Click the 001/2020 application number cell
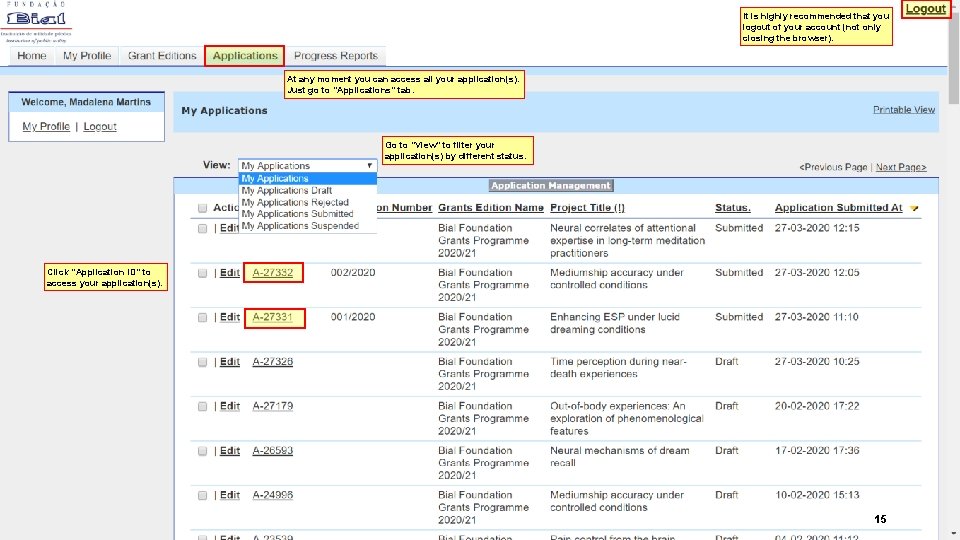 click(353, 318)
